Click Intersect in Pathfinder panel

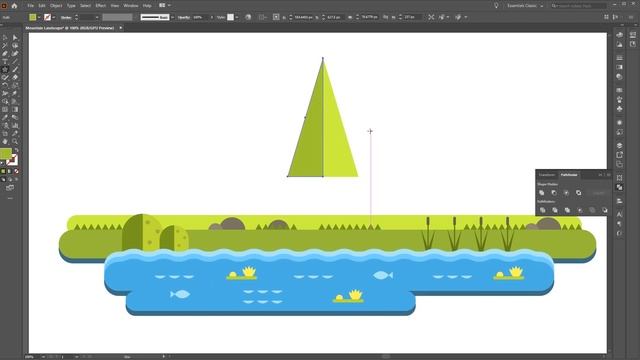click(566, 193)
